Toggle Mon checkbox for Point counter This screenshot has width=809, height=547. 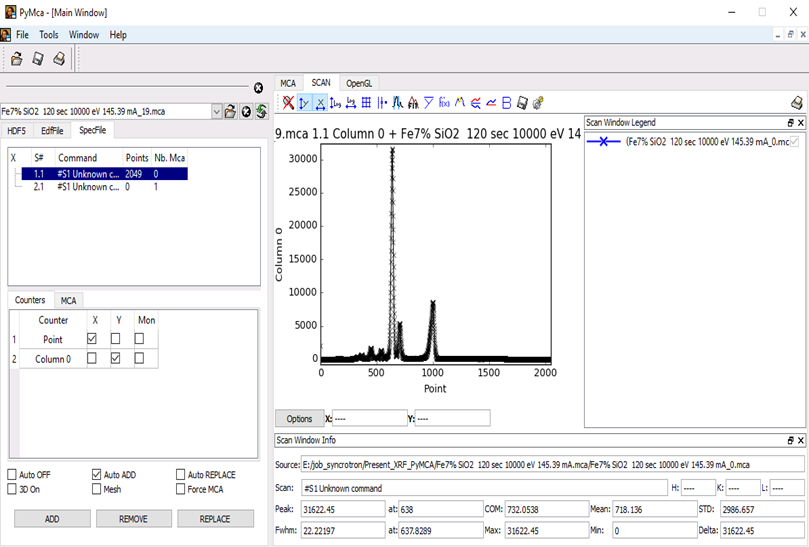point(139,339)
